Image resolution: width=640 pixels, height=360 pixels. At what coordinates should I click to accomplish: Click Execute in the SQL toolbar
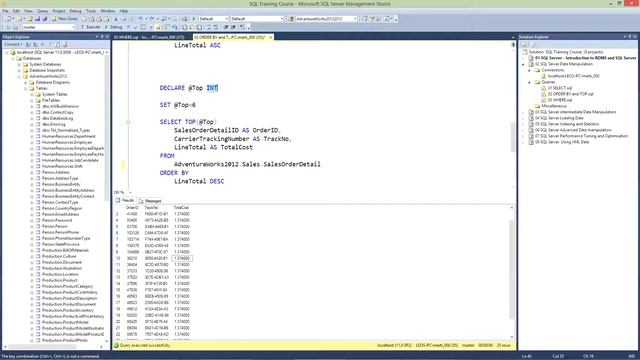(91, 27)
